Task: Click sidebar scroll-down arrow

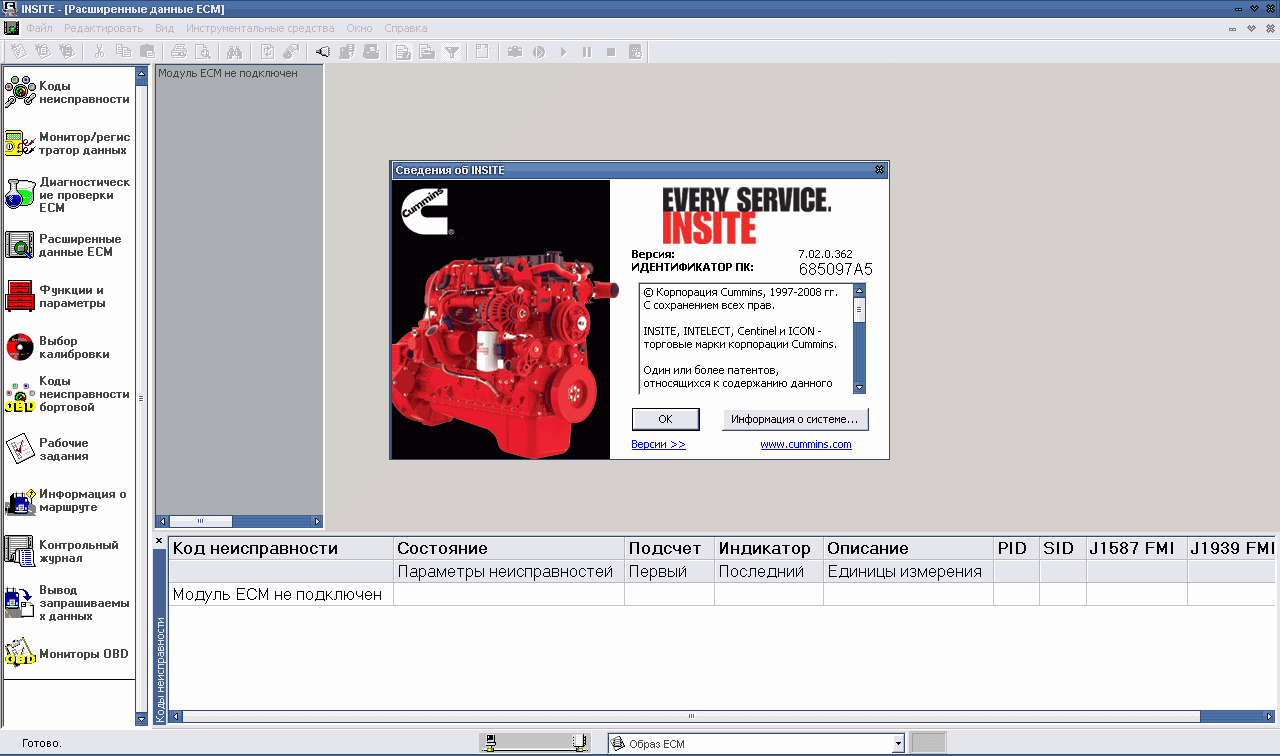Action: click(x=141, y=719)
